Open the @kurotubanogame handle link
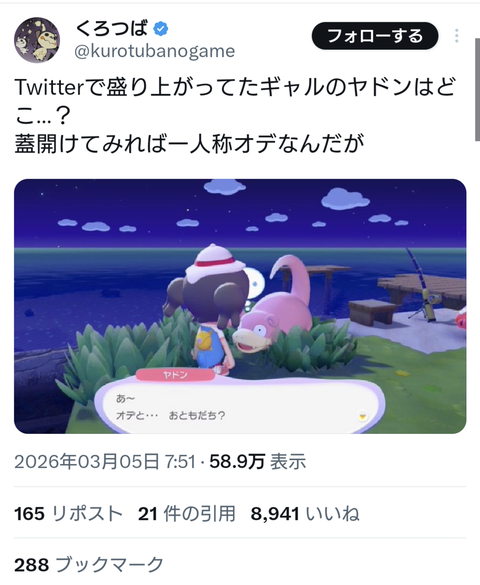 coord(154,51)
